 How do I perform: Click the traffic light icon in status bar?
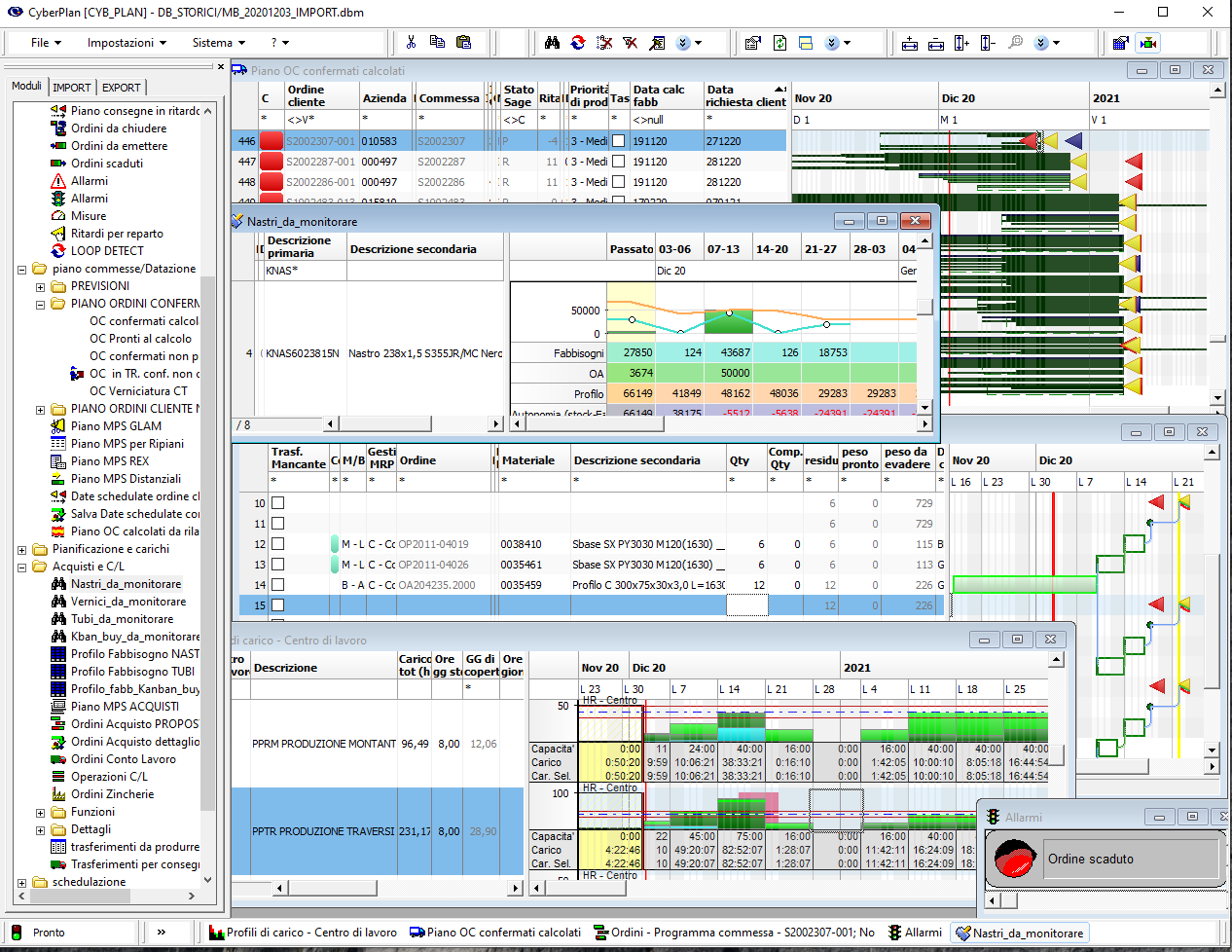(17, 933)
